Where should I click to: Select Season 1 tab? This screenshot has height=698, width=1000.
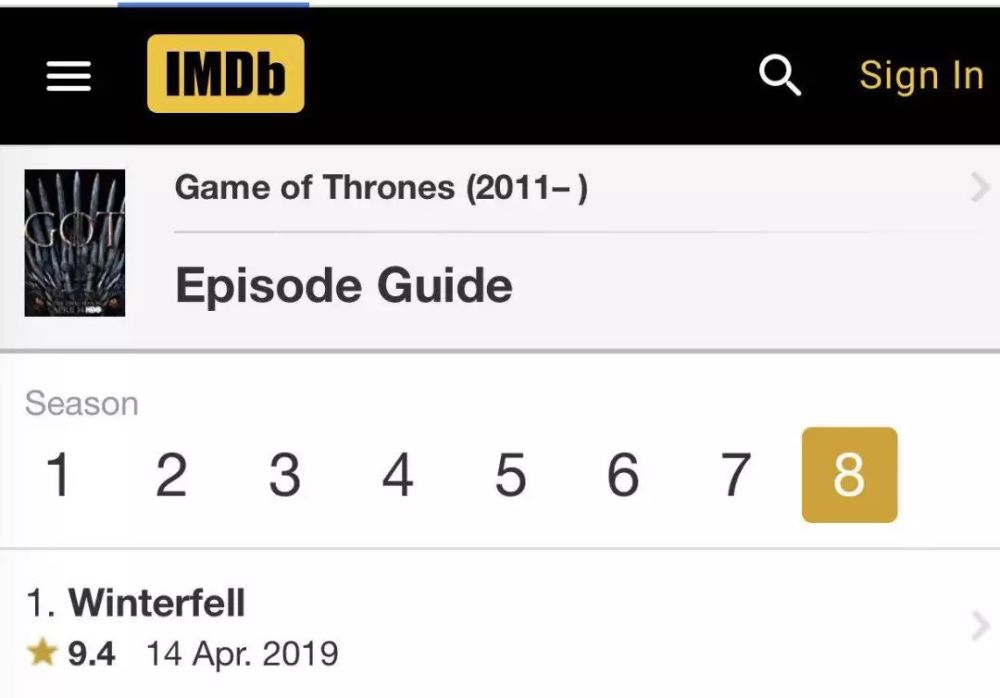[x=58, y=475]
